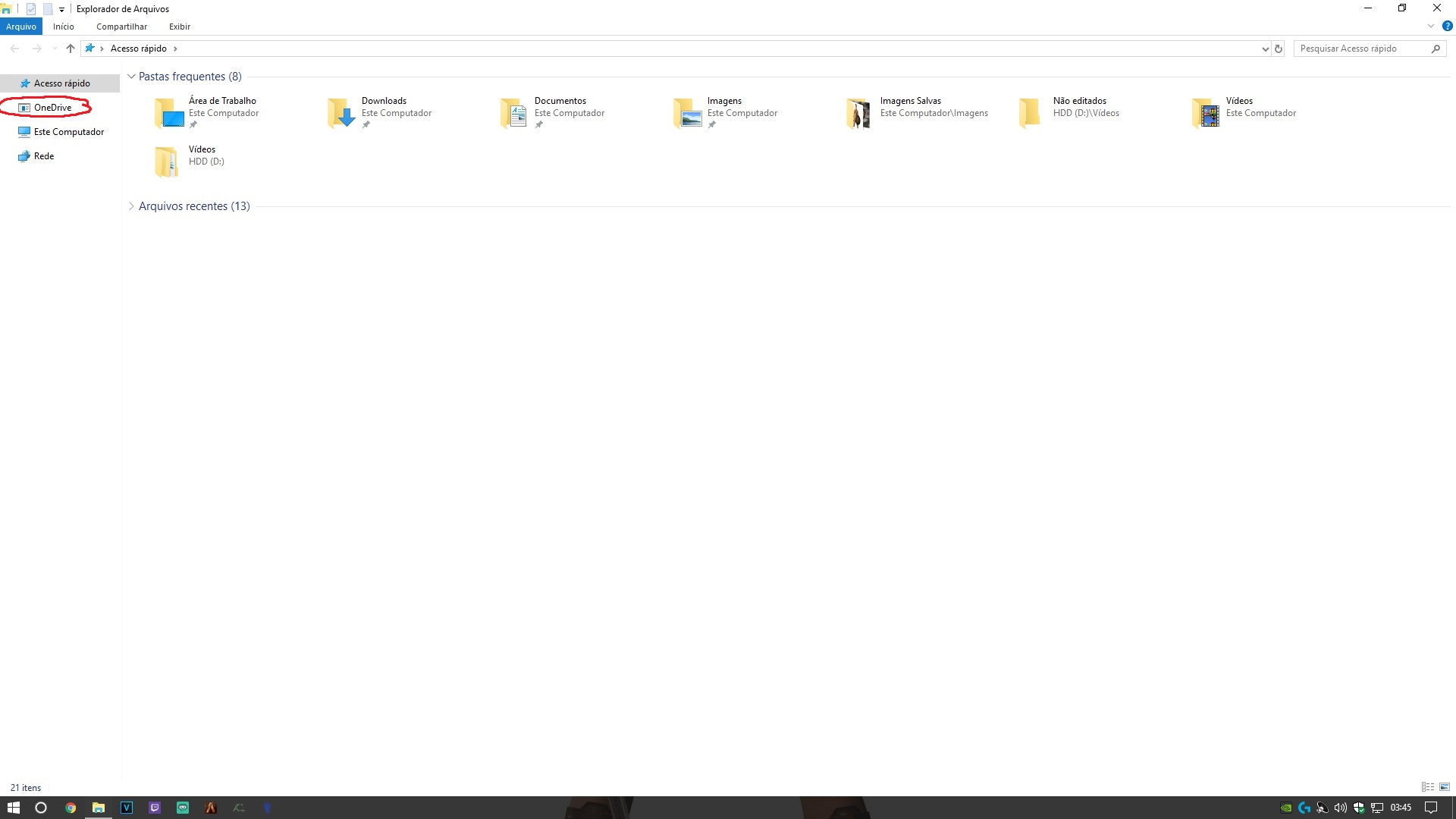Screen dimensions: 1456x819
Task: Click the quick access star in address bar
Action: [89, 49]
